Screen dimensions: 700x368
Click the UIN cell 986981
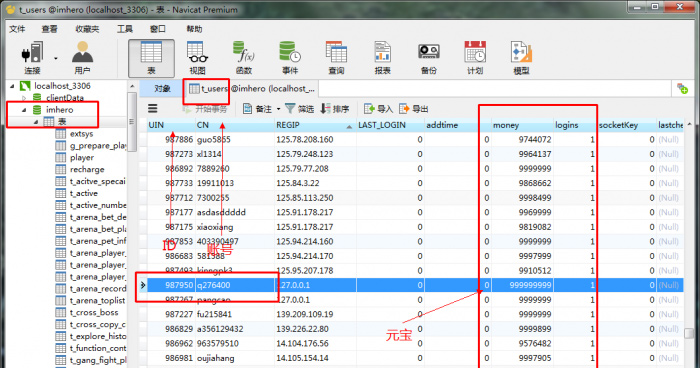click(x=171, y=358)
